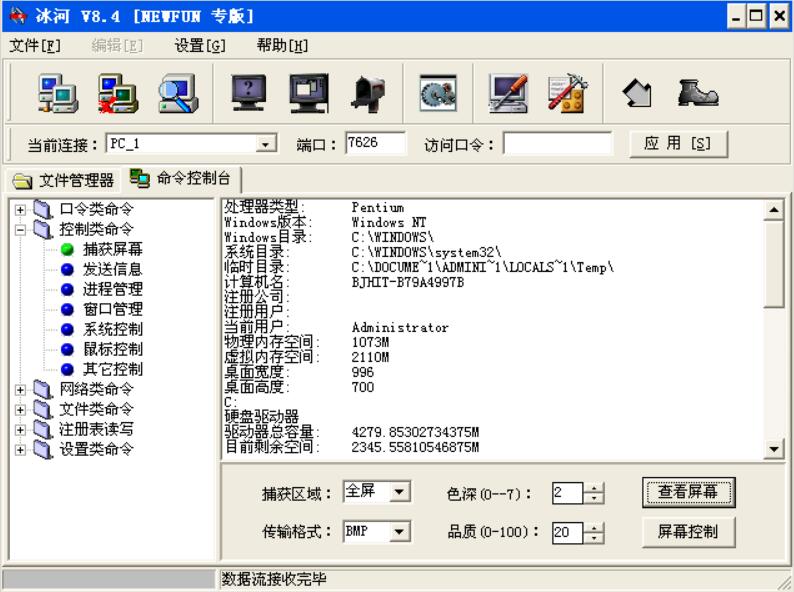Decrease the 色深 value with down arrow
Viewport: 794px width, 592px height.
point(594,498)
